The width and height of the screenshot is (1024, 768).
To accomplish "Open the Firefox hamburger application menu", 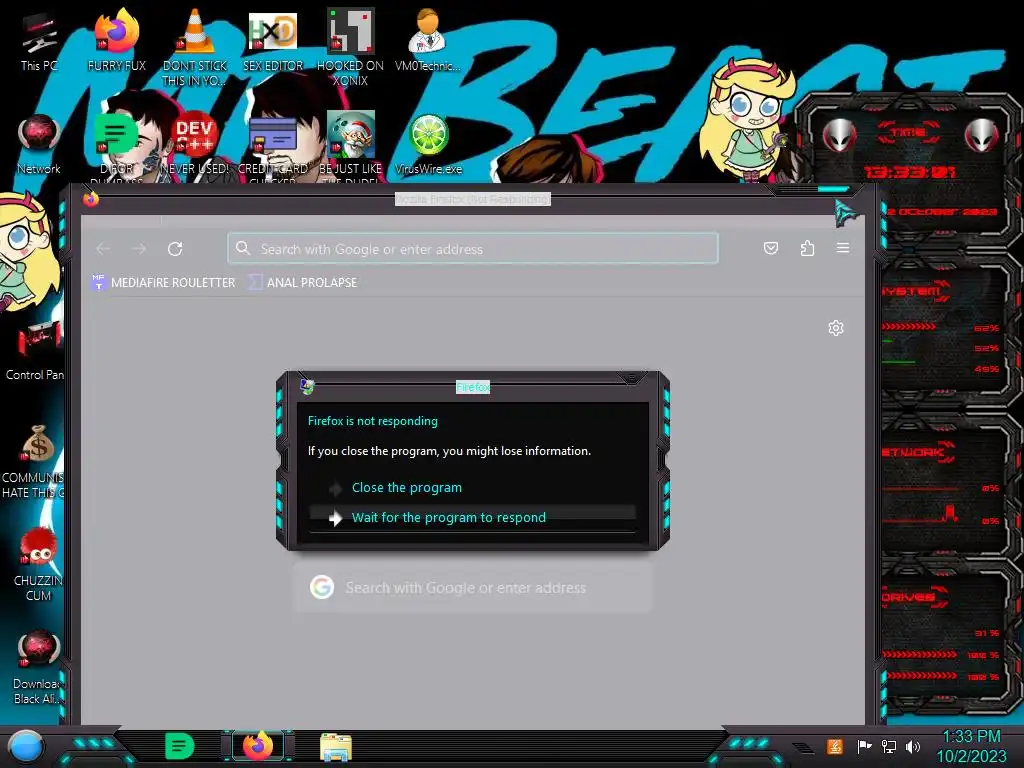I will 843,248.
